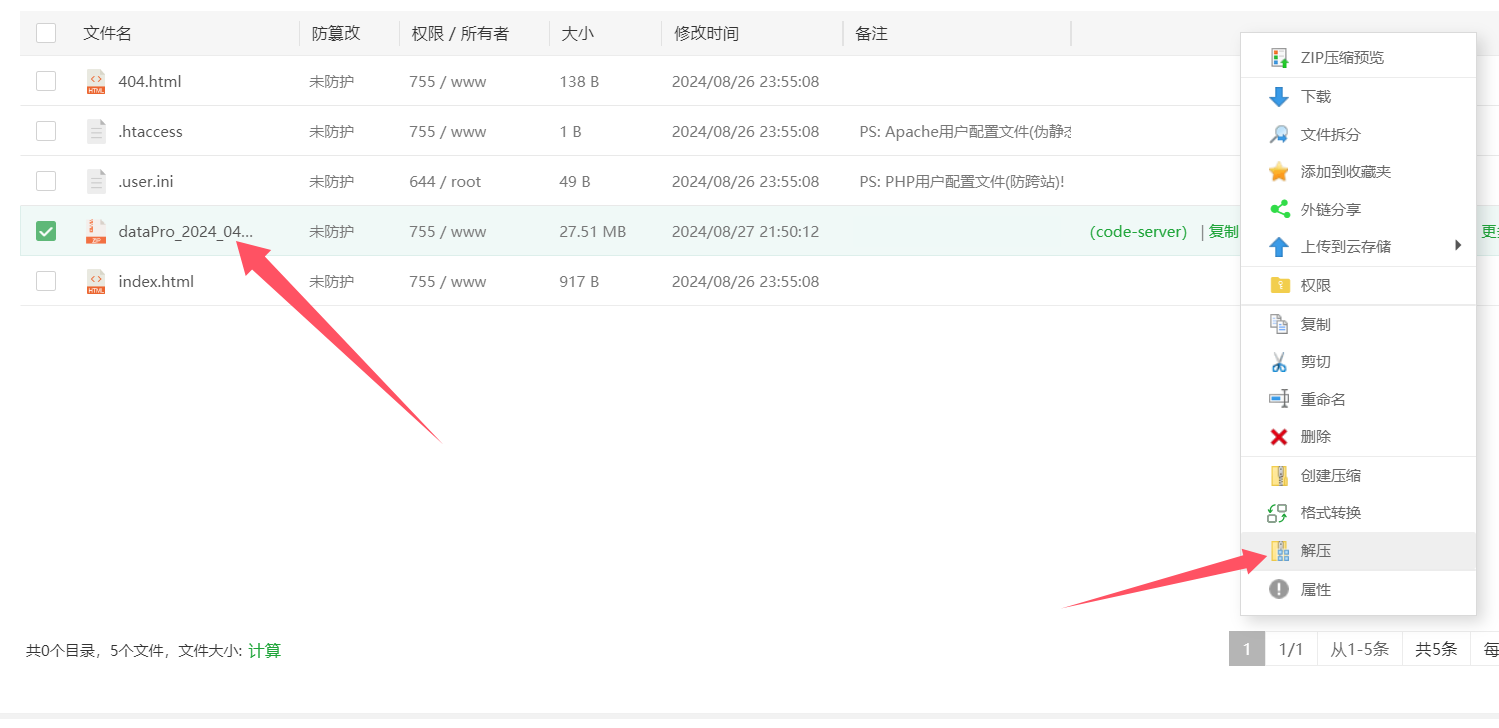
Task: Click the (code-server) link on zip row
Action: 1138,232
